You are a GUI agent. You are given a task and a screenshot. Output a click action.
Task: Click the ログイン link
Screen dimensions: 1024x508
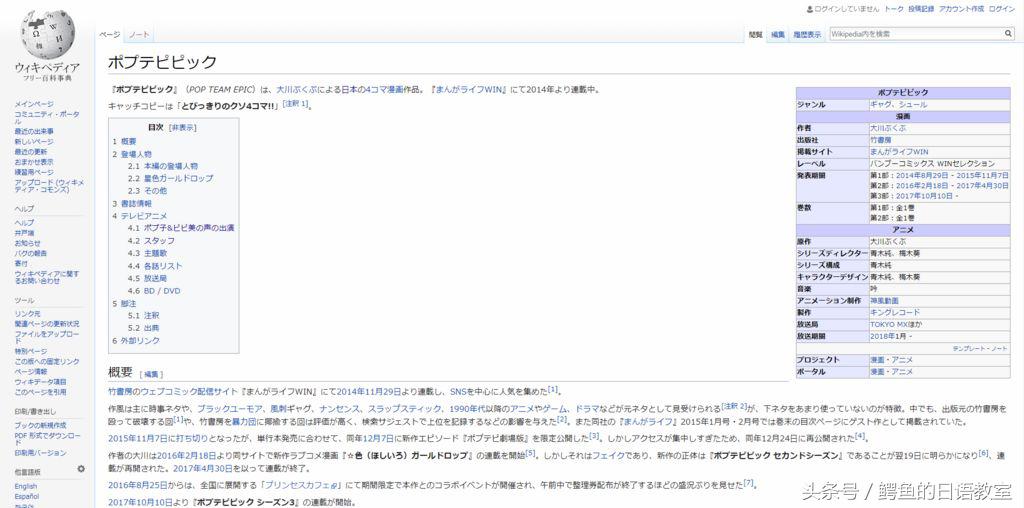(1002, 9)
